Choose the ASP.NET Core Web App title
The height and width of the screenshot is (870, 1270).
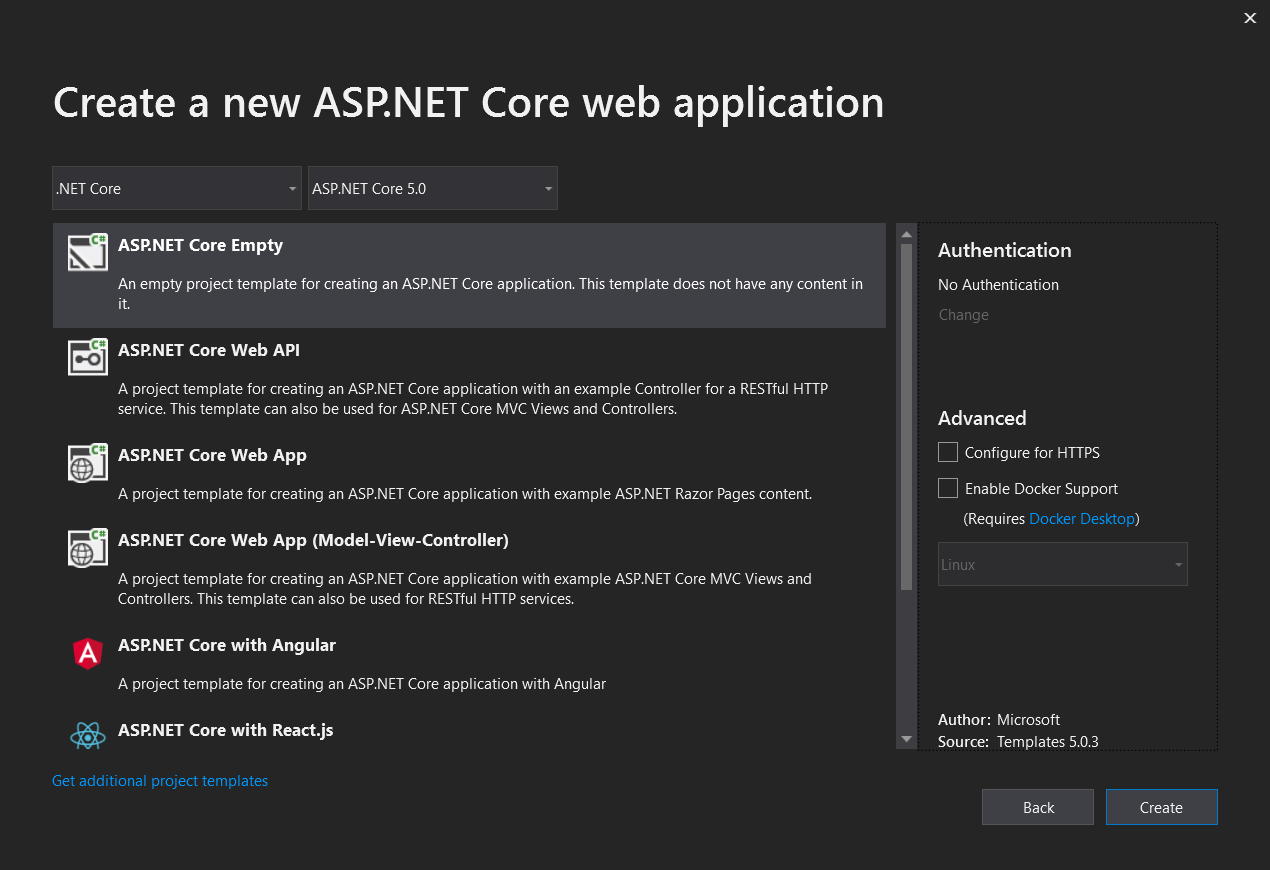212,455
